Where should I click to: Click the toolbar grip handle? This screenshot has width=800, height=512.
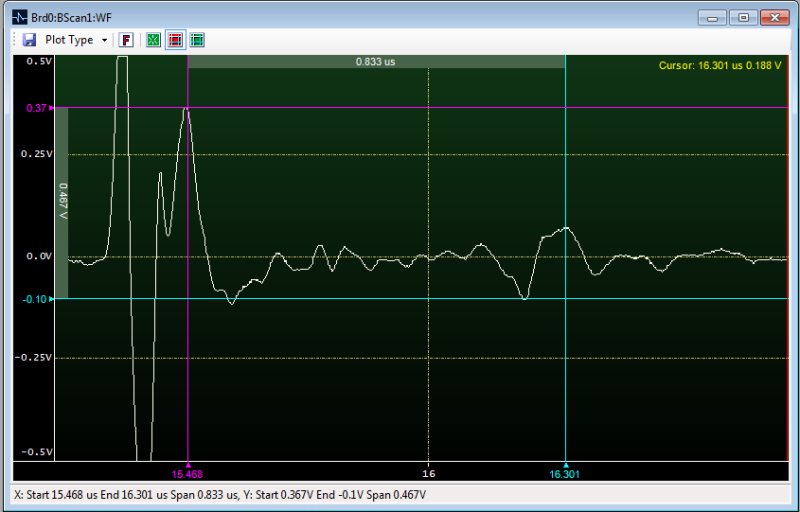pos(15,40)
